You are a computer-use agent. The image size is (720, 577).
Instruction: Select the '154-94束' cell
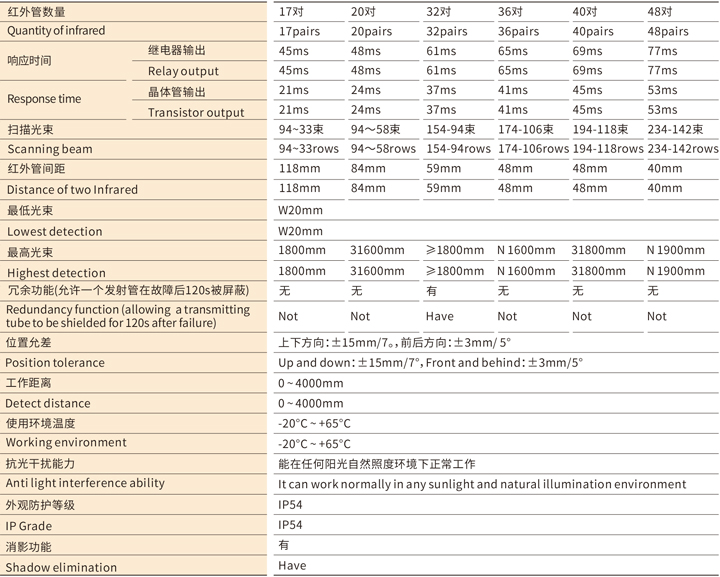point(451,129)
